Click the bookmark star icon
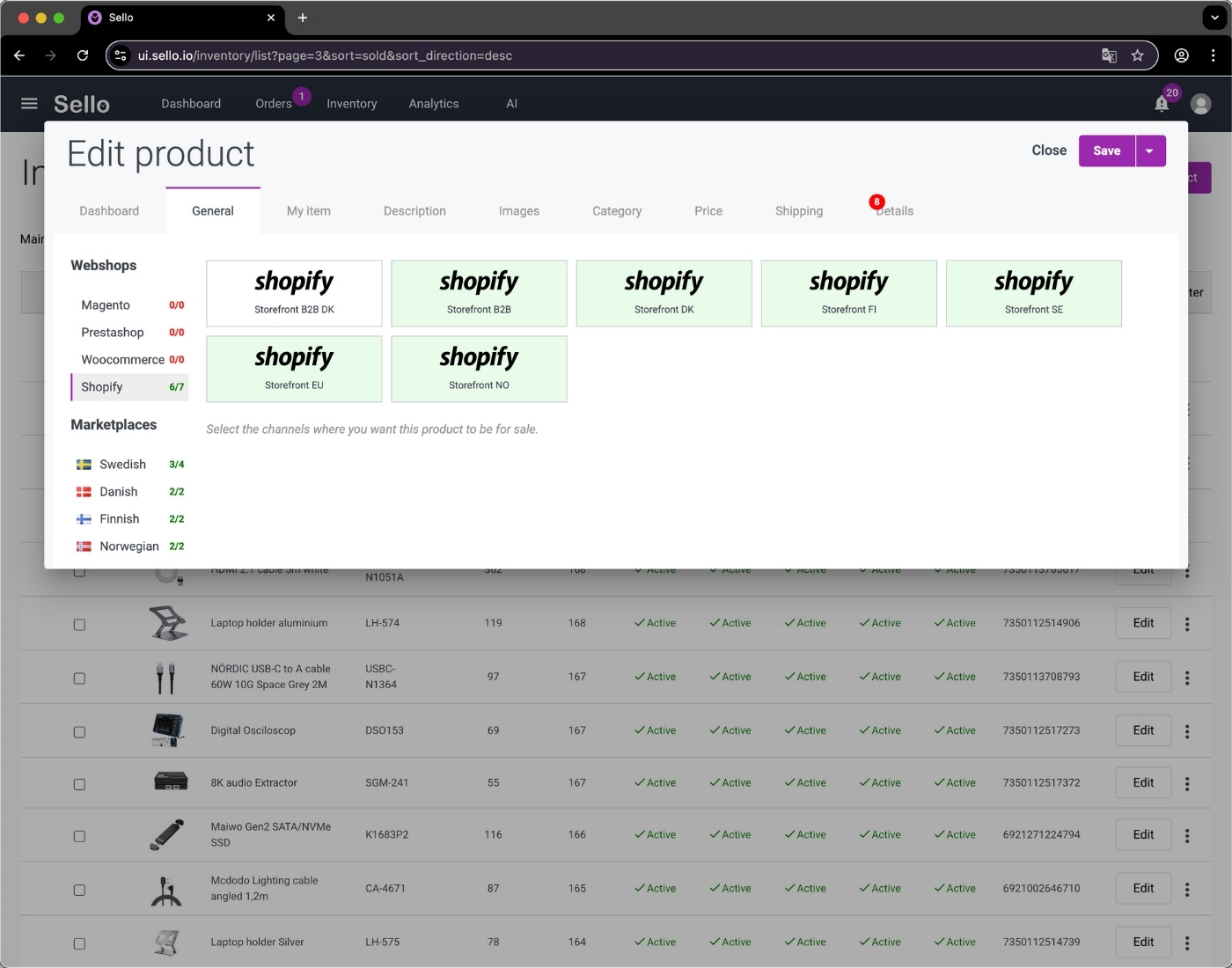Screen dimensions: 1232x968 pos(1138,55)
